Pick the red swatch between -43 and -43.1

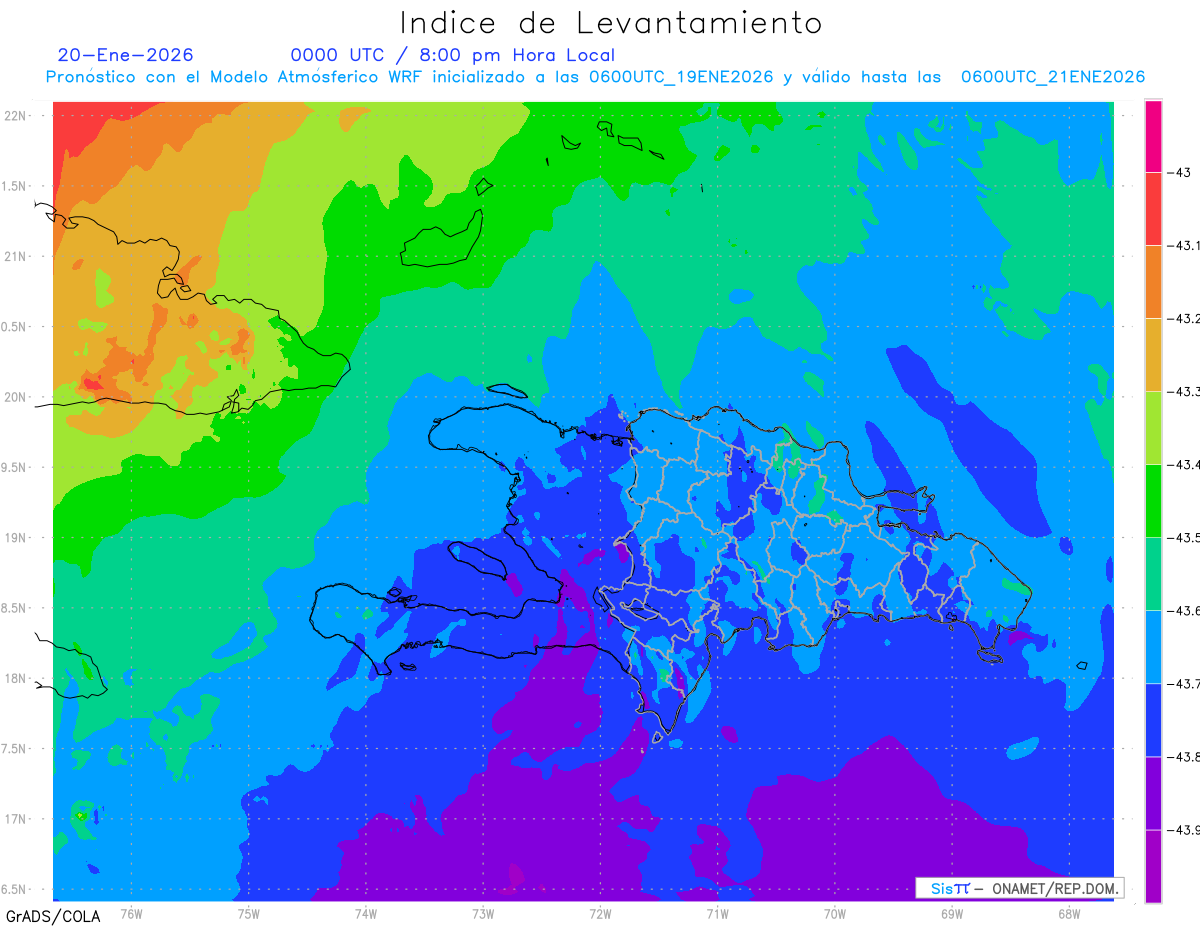click(x=1153, y=209)
